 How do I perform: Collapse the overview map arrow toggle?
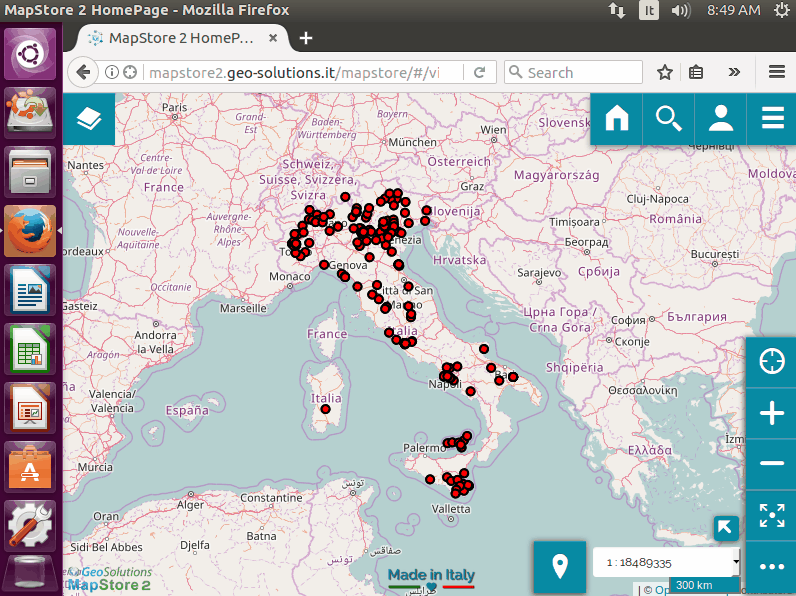[725, 527]
